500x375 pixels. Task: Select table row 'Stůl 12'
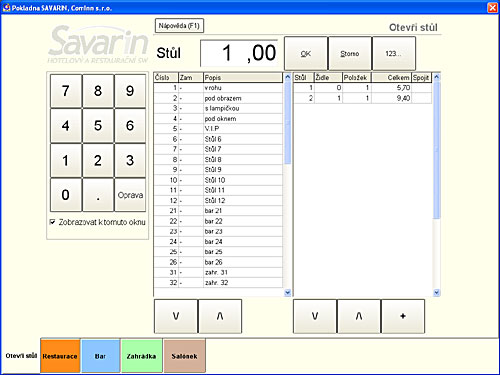pyautogui.click(x=218, y=200)
